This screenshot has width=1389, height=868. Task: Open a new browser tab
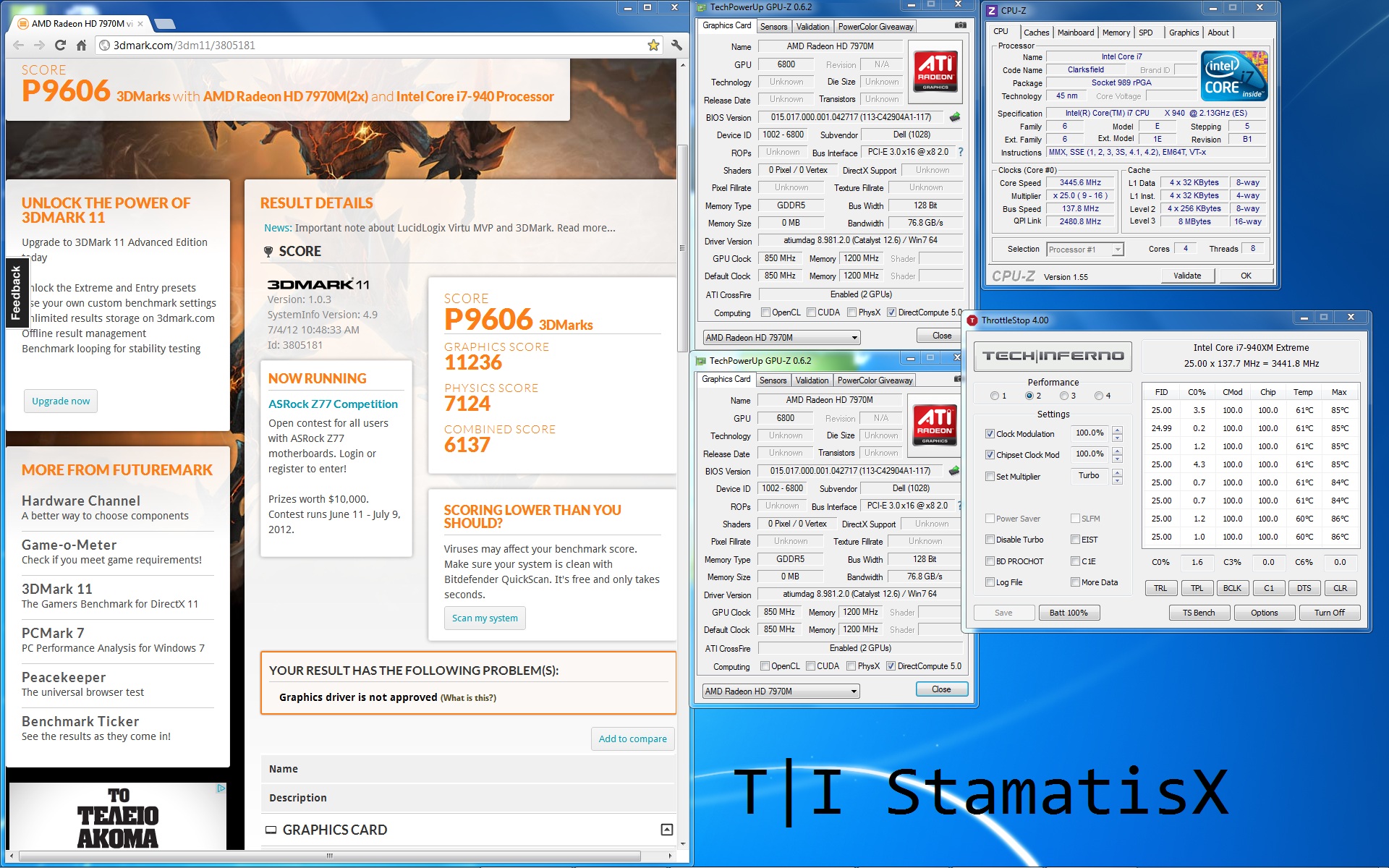[164, 24]
